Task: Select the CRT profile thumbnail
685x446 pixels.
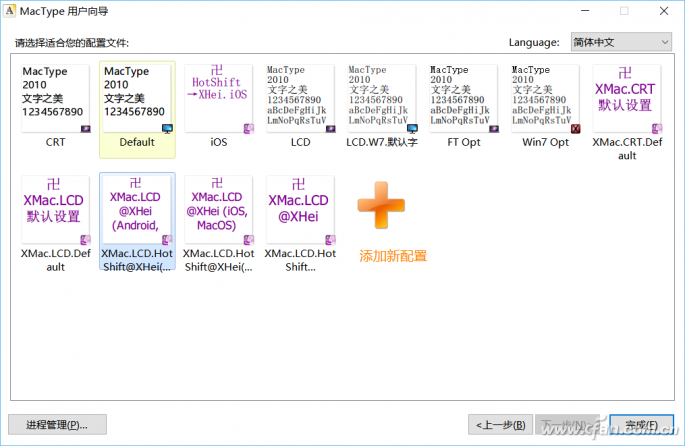Action: (55, 99)
